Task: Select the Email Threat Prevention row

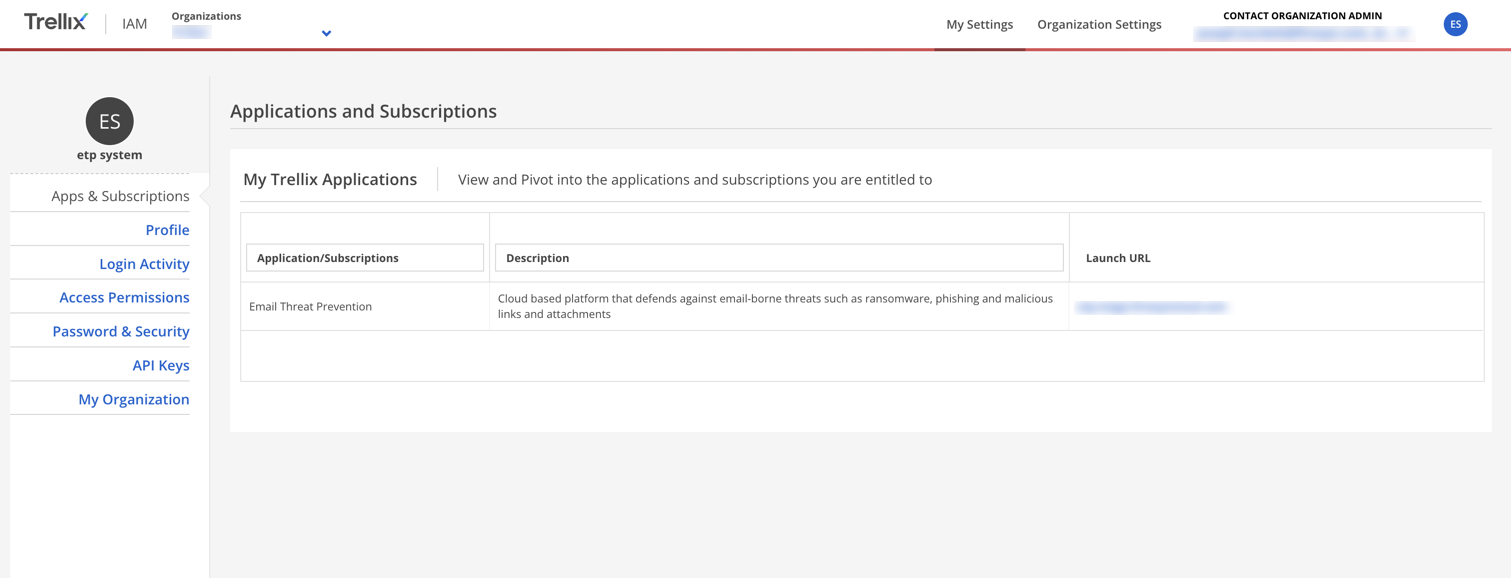Action: click(x=862, y=306)
